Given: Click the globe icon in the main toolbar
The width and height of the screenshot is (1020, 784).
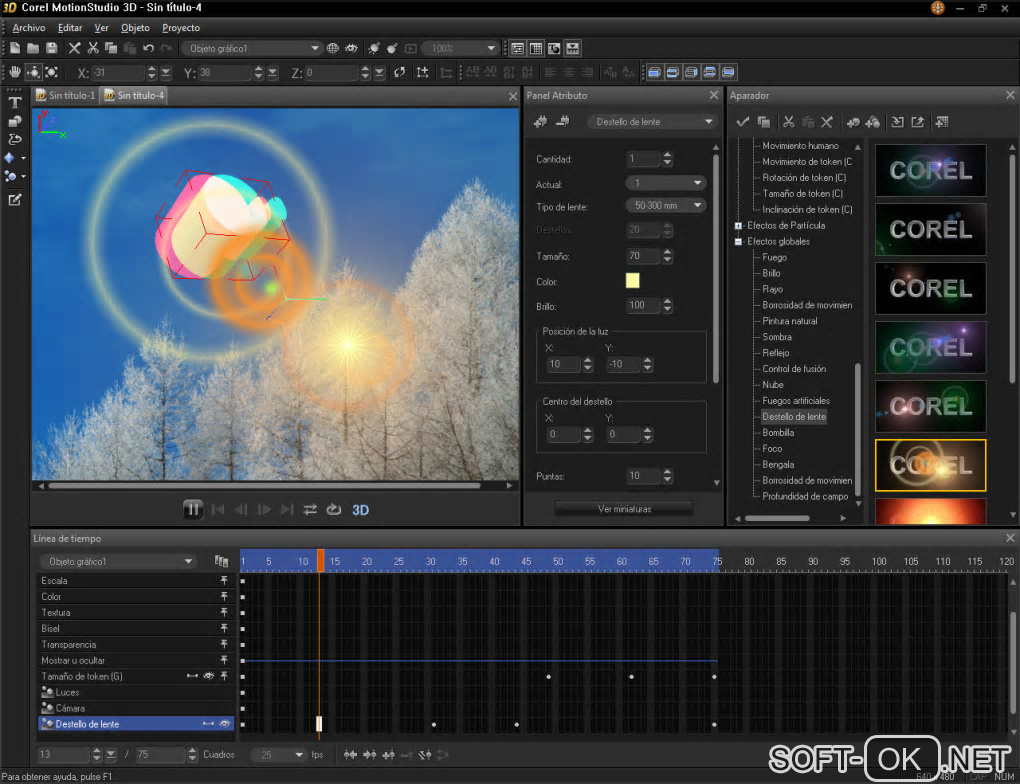Looking at the screenshot, I should tap(332, 48).
